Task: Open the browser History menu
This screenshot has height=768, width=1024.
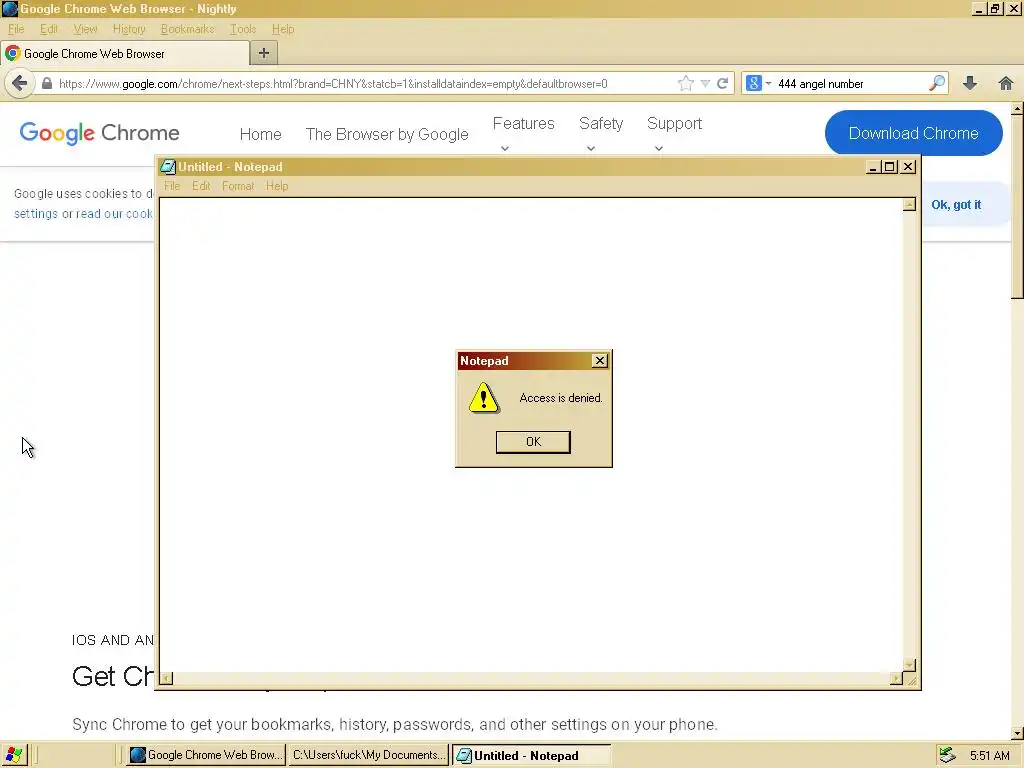Action: [129, 29]
